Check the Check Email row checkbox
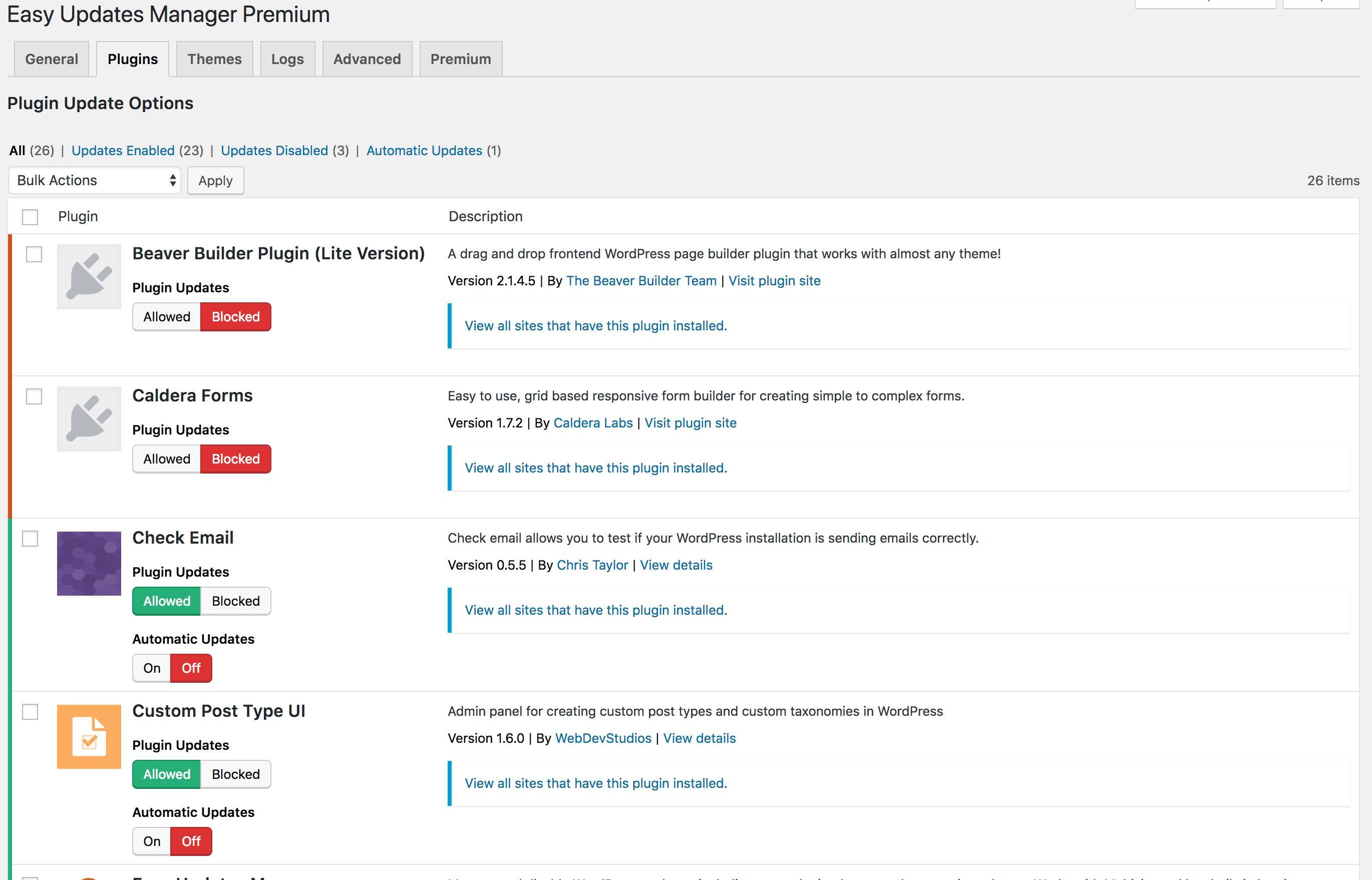The height and width of the screenshot is (880, 1372). [30, 539]
